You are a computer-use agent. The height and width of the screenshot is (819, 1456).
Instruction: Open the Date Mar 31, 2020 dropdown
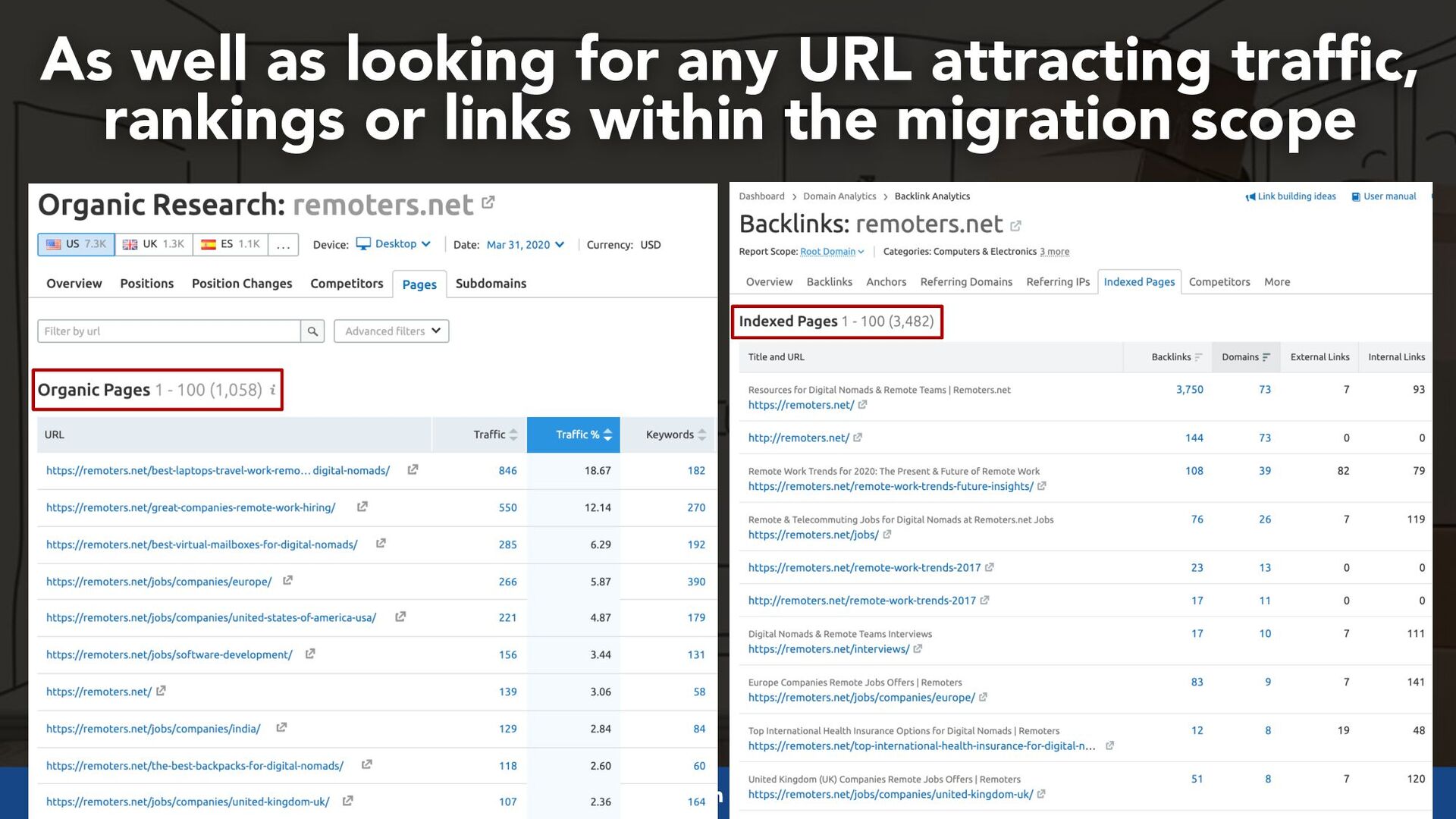(526, 244)
